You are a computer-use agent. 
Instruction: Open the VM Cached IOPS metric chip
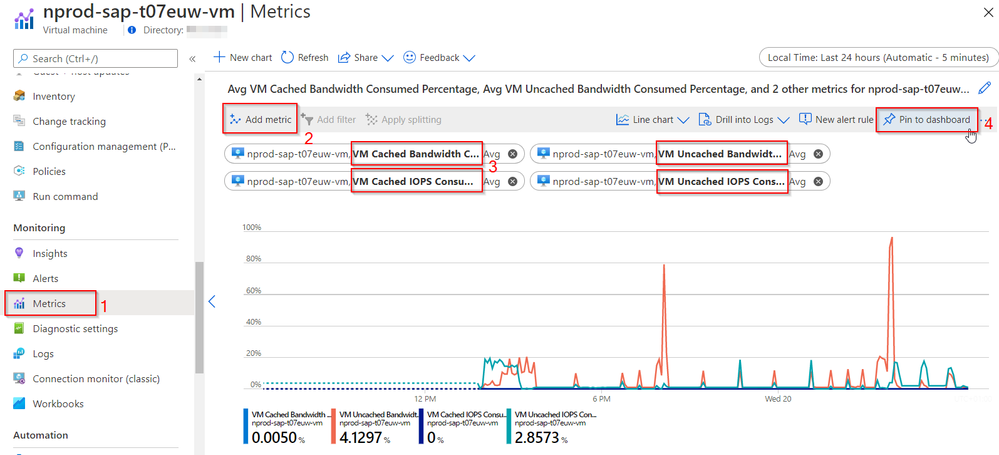374,182
